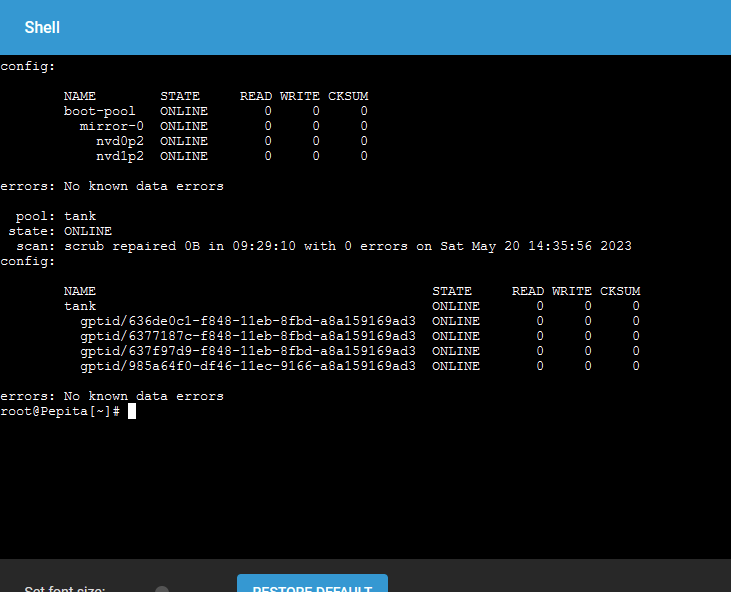Click the nvd1p2 device text
The image size is (731, 592).
[120, 156]
